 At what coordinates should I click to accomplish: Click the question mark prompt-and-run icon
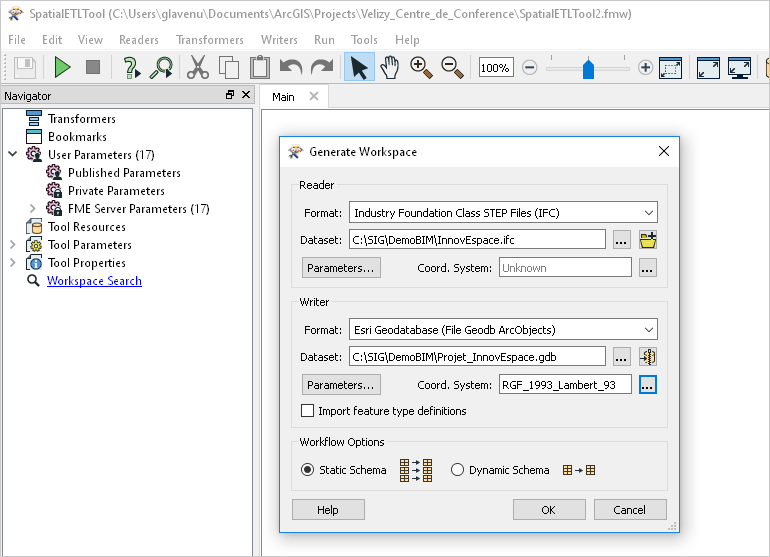coord(131,67)
